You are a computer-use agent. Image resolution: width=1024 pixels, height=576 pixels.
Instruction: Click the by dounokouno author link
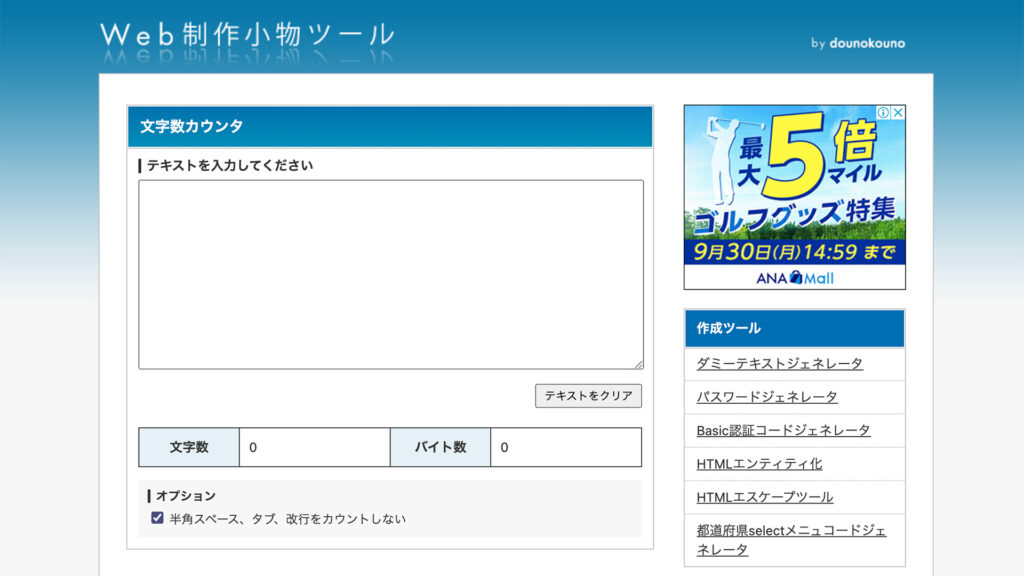(x=857, y=43)
